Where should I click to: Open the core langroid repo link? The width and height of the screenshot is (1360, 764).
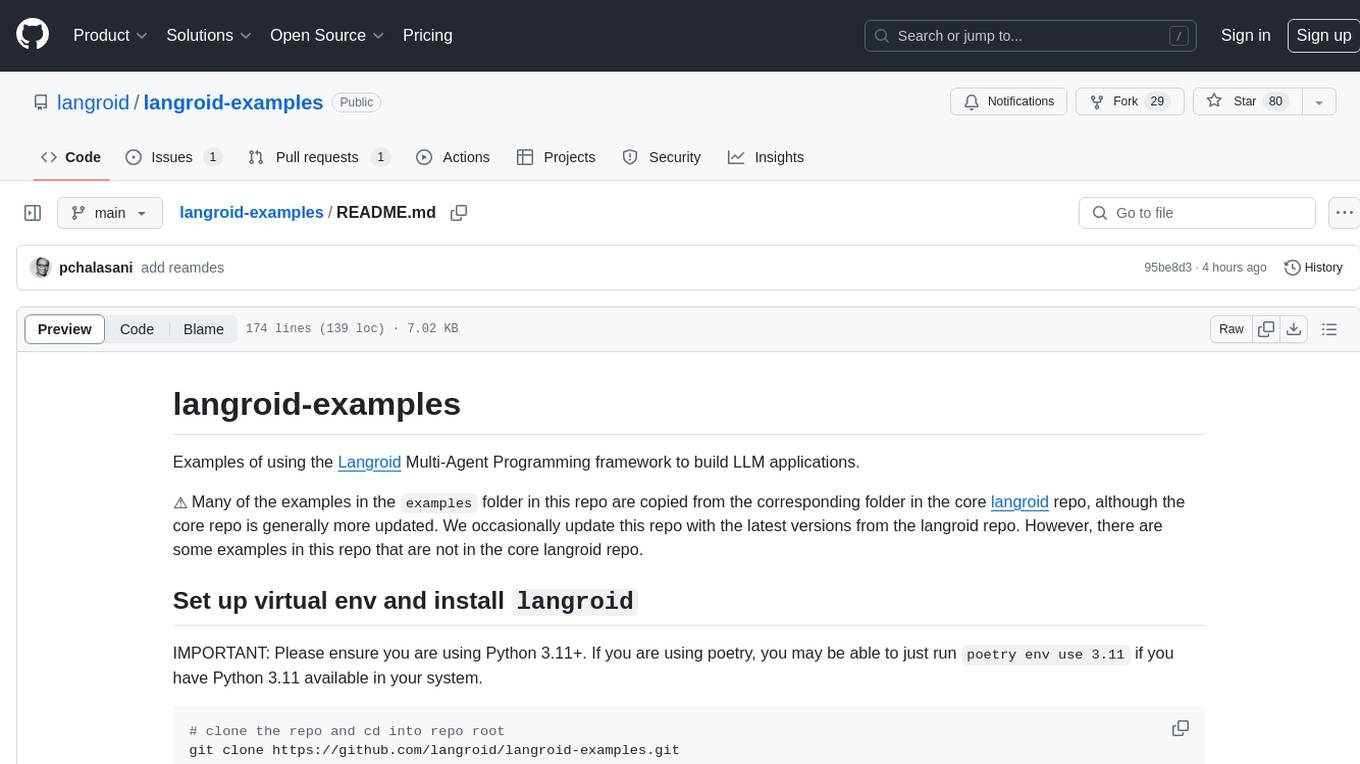[x=1019, y=502]
